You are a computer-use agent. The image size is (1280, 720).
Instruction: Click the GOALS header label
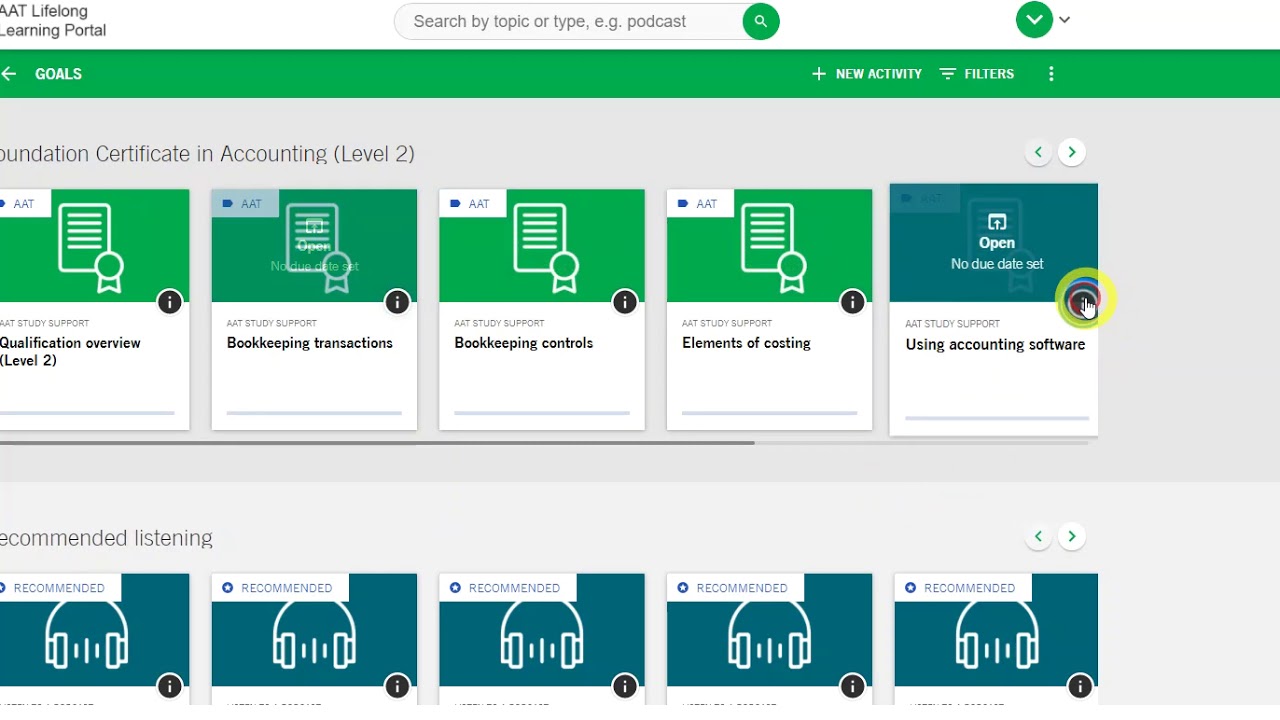pyautogui.click(x=58, y=74)
